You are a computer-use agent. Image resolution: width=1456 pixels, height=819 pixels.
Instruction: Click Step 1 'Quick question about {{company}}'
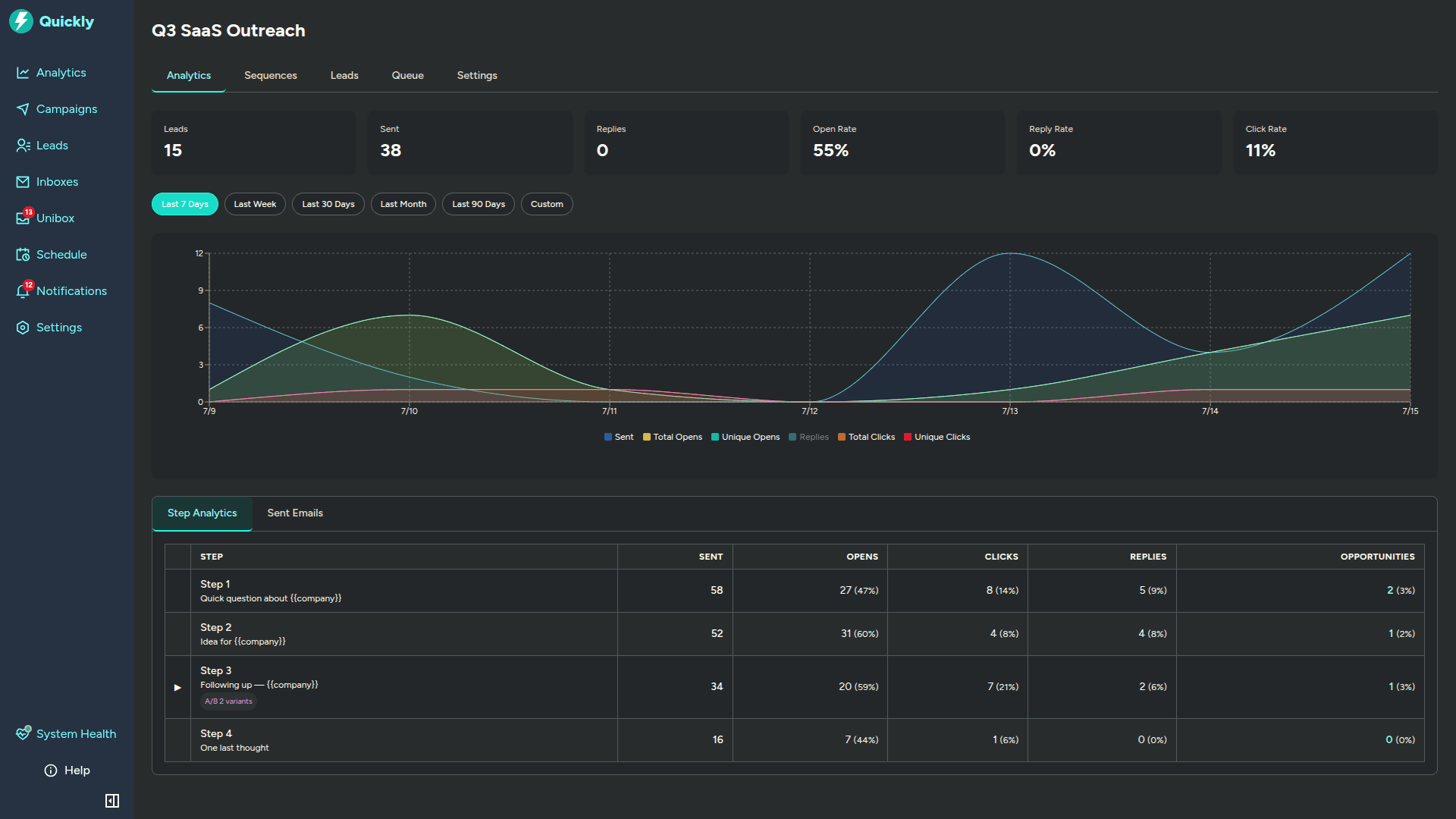[271, 598]
